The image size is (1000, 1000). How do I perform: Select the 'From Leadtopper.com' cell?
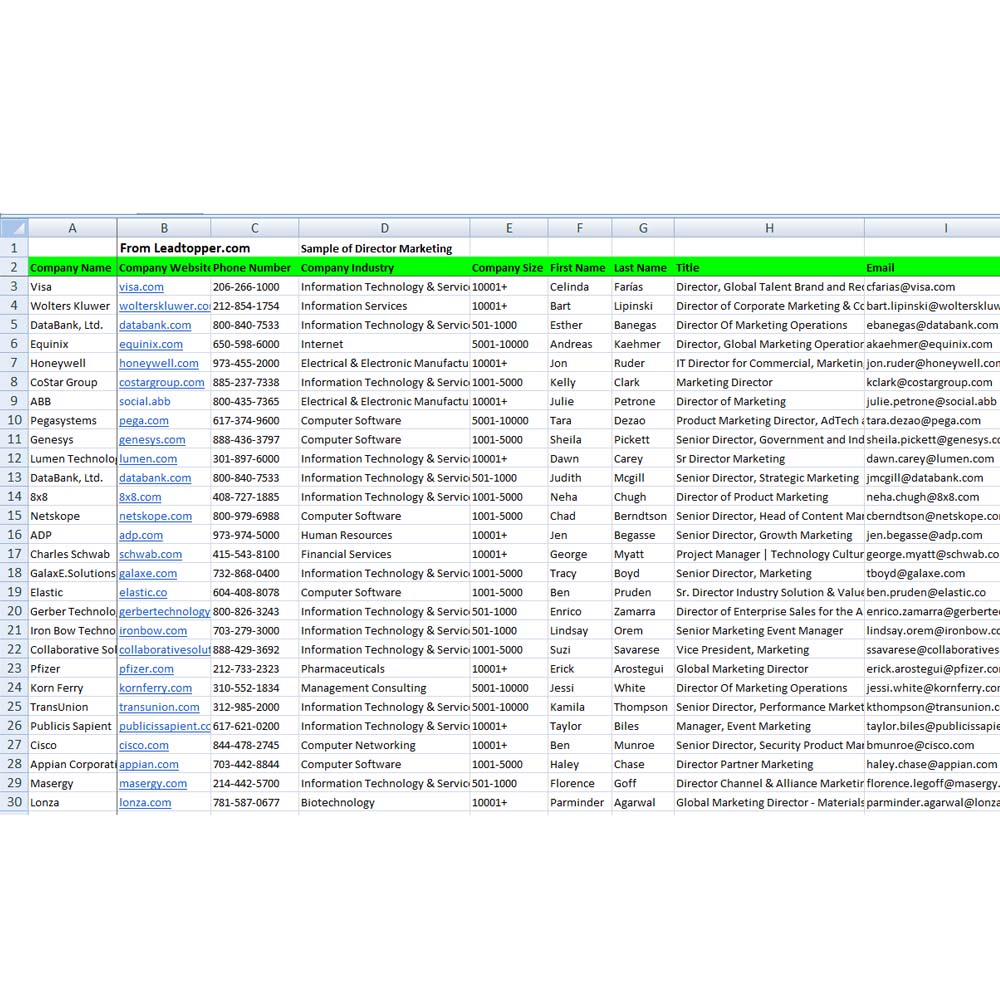(x=185, y=248)
